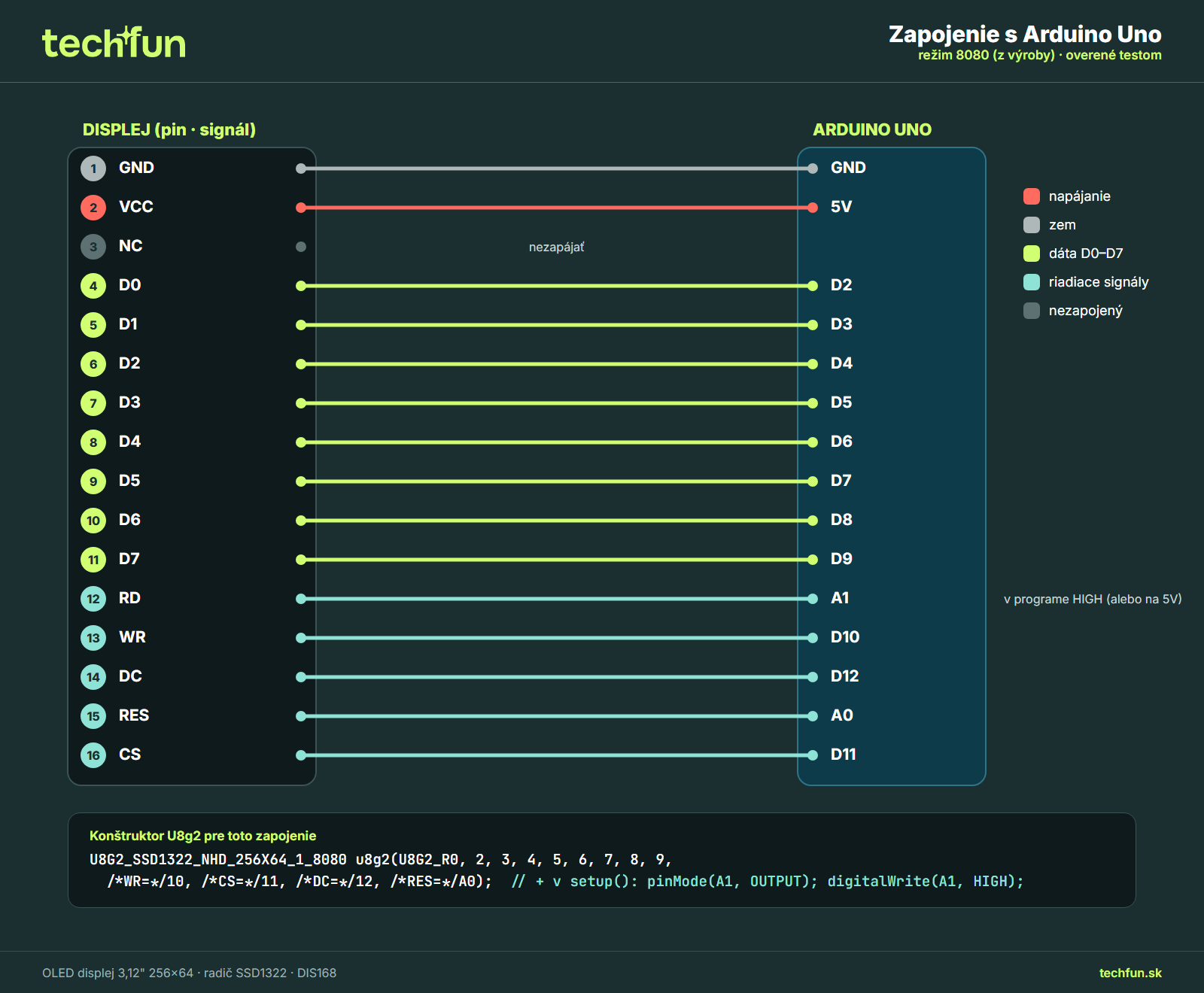1204x993 pixels.
Task: Click the grey pin 3 NC circle
Action: click(93, 247)
